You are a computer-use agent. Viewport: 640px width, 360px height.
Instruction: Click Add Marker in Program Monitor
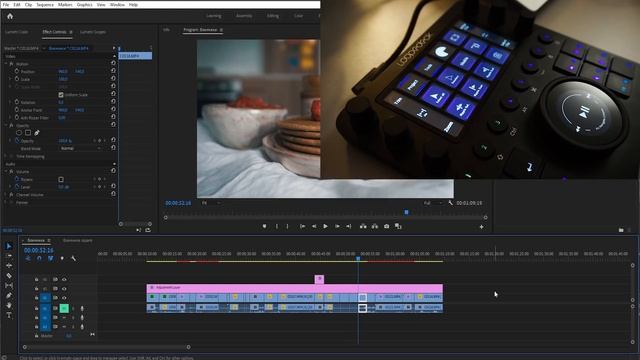264,226
